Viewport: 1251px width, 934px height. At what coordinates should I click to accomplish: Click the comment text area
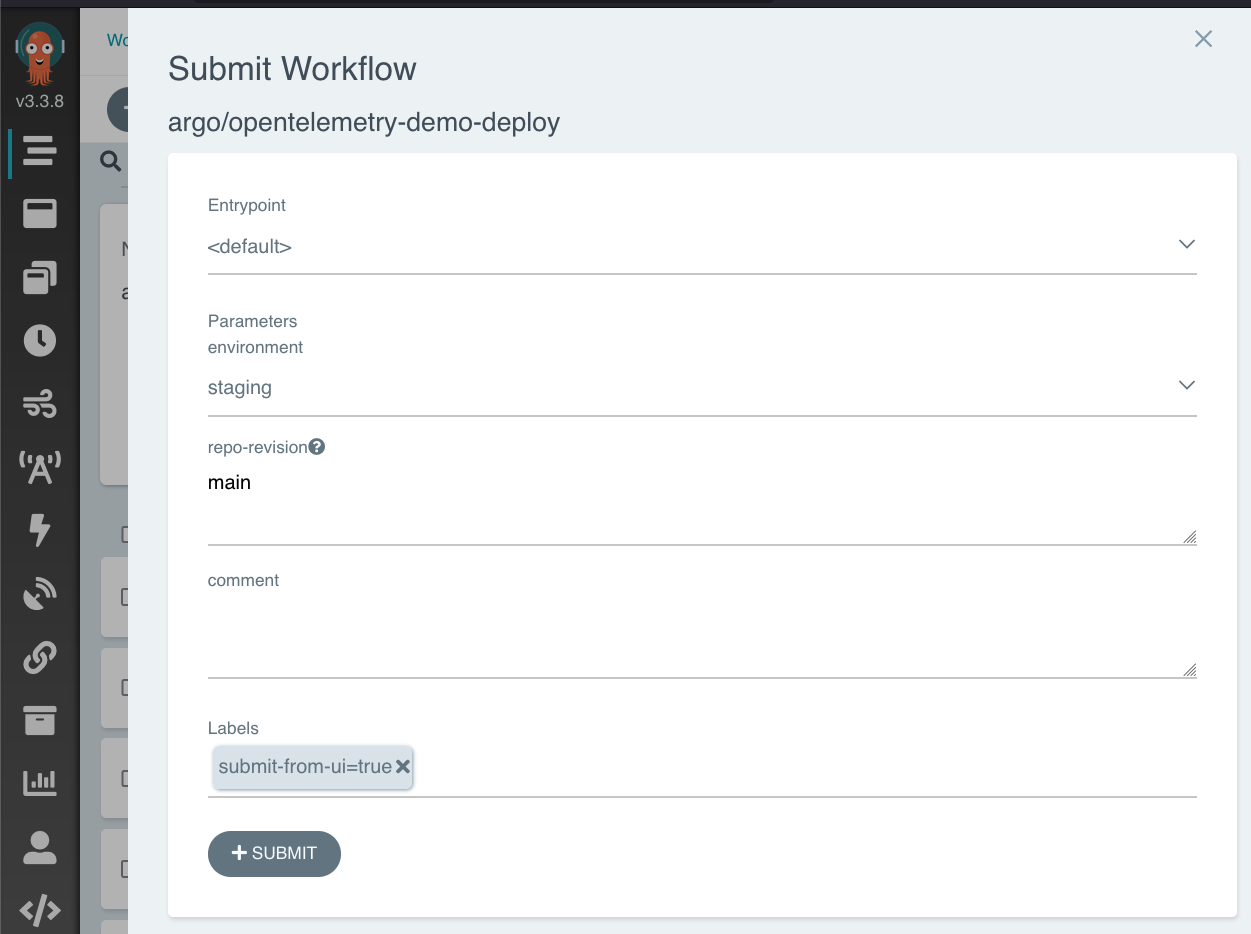pos(702,638)
